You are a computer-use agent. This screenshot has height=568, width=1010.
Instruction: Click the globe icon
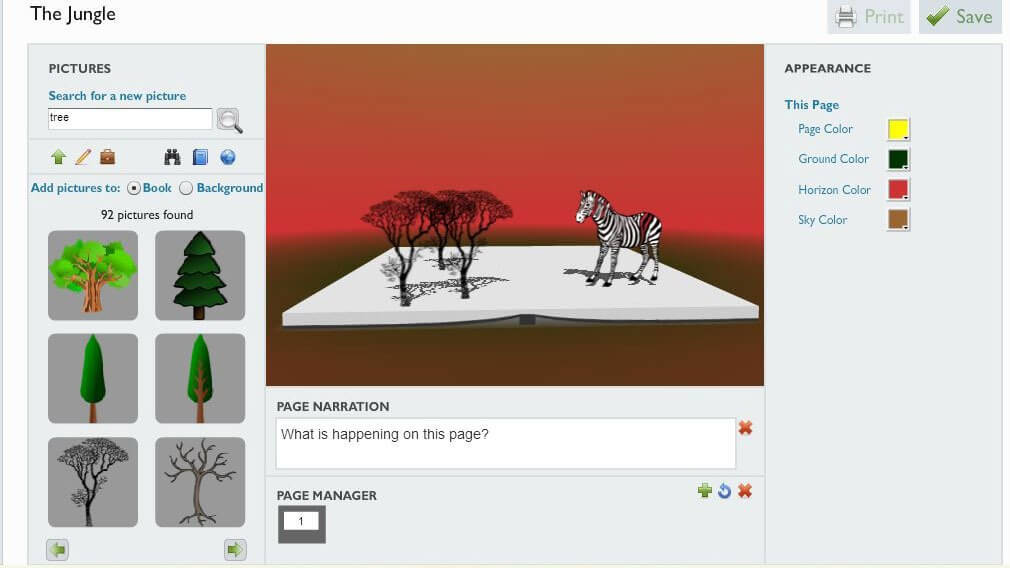click(227, 157)
